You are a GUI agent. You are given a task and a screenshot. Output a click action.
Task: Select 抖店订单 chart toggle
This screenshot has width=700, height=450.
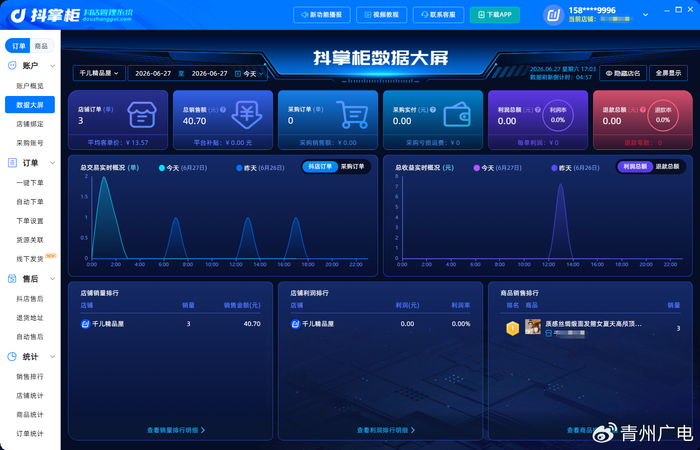[320, 167]
